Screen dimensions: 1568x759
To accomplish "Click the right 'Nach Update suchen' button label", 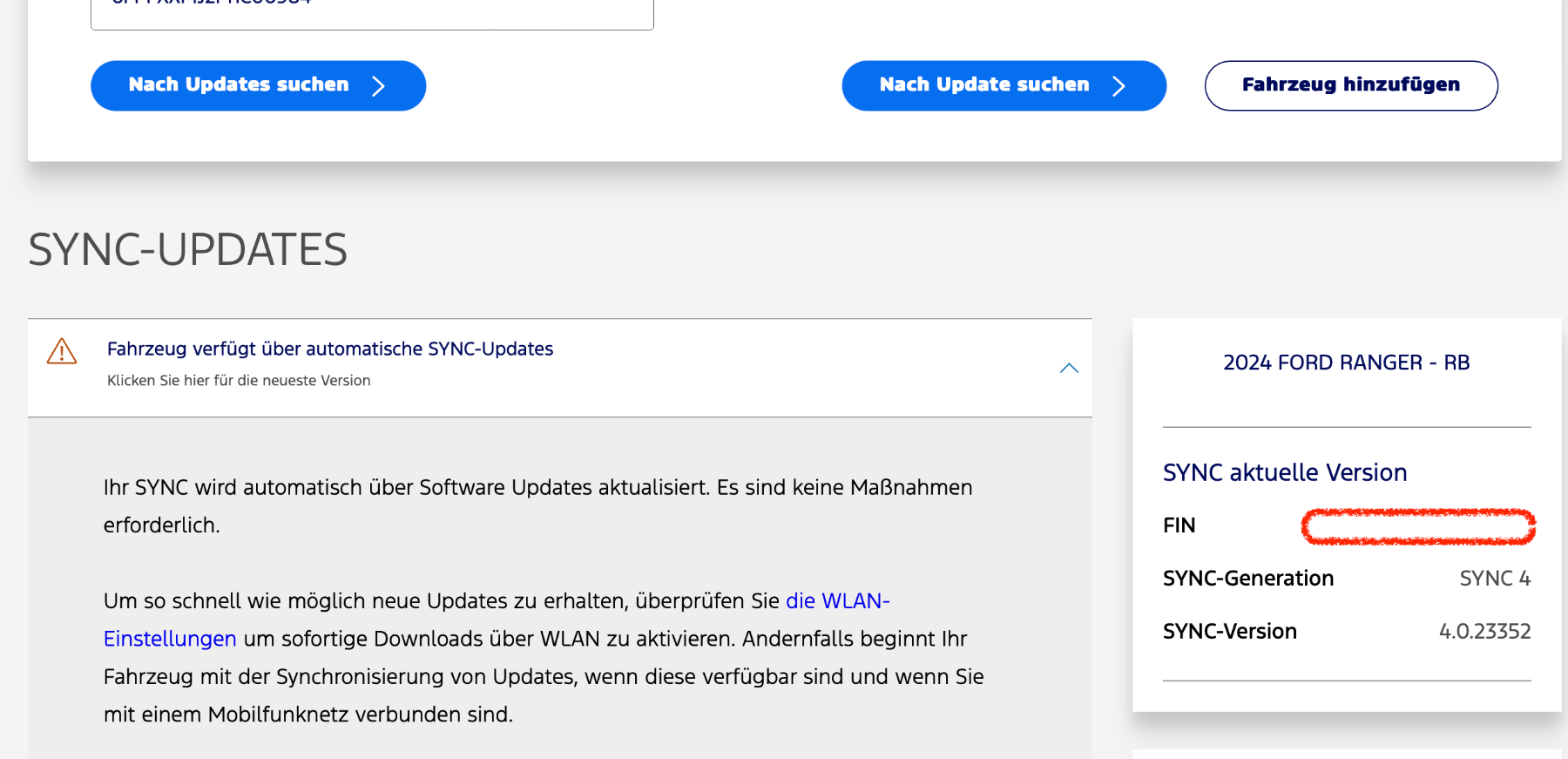I will (984, 85).
